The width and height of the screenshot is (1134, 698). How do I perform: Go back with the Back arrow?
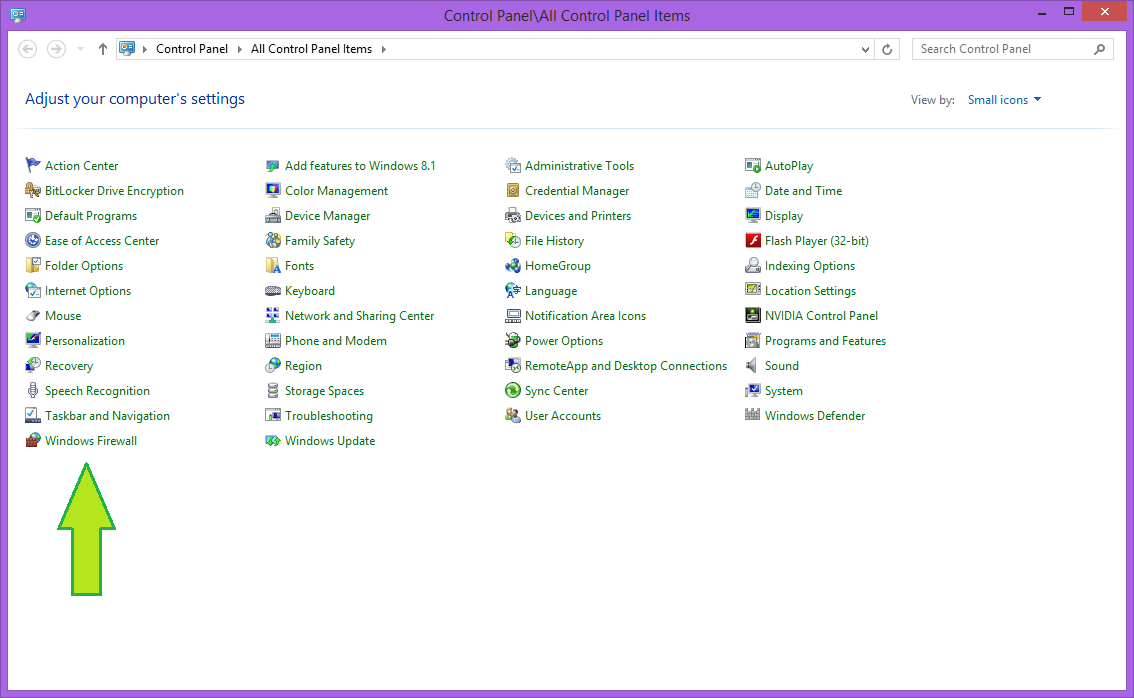click(27, 49)
